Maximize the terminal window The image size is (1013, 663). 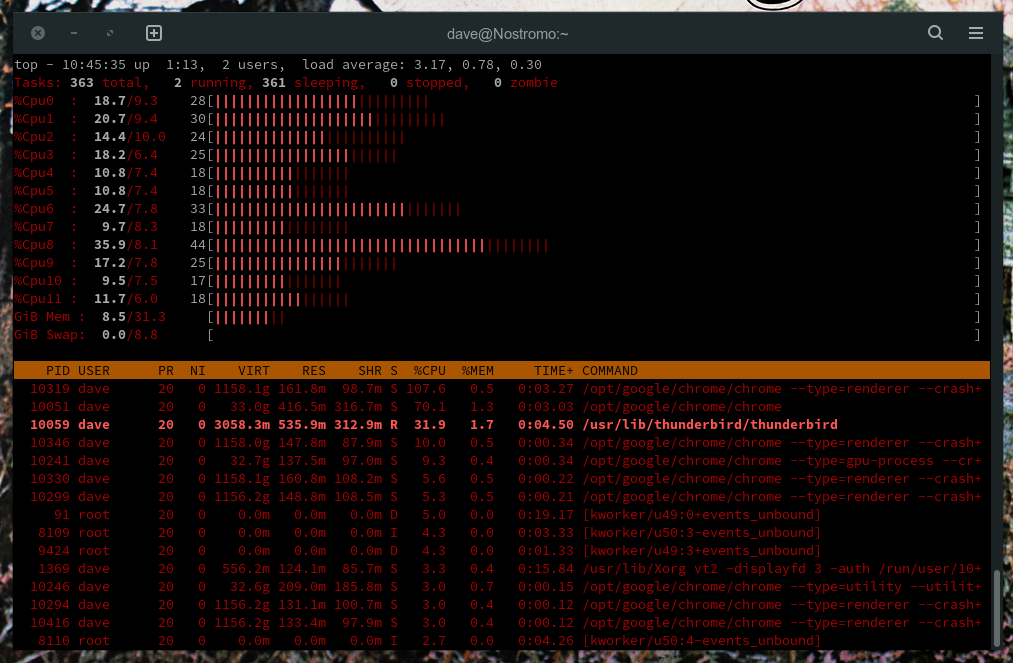click(x=110, y=33)
